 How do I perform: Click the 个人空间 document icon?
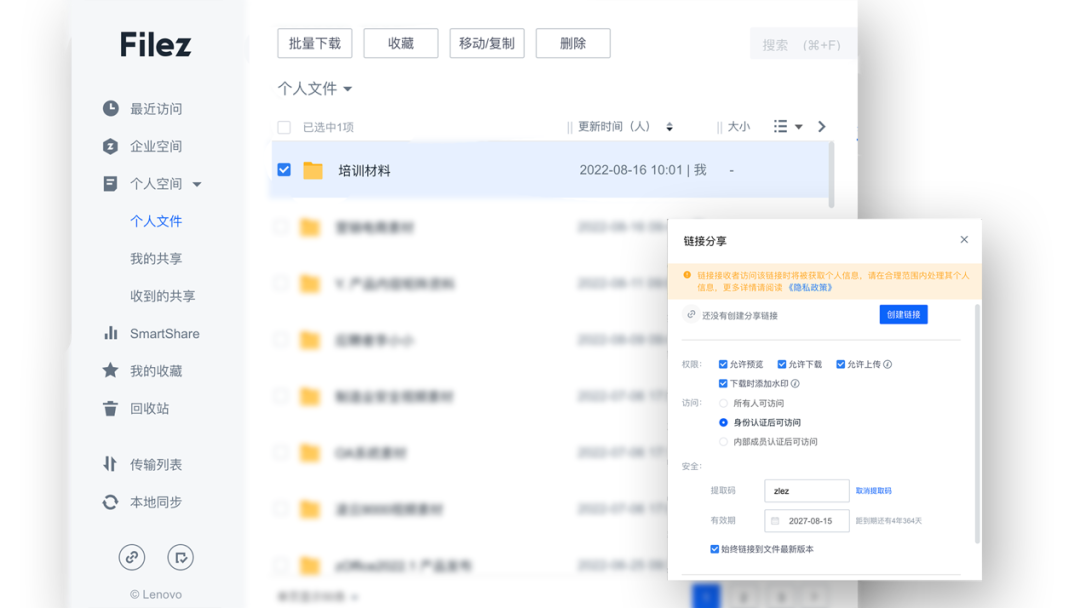pos(110,183)
